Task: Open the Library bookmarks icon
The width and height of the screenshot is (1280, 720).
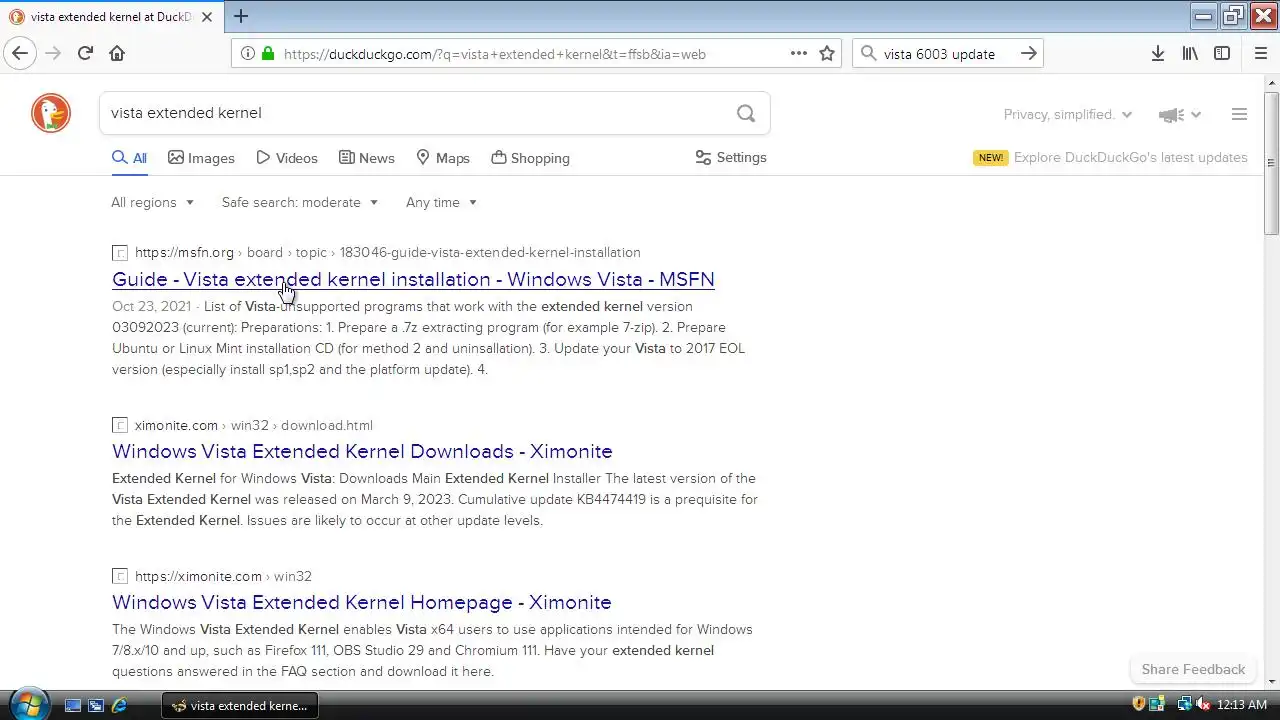Action: 1190,54
